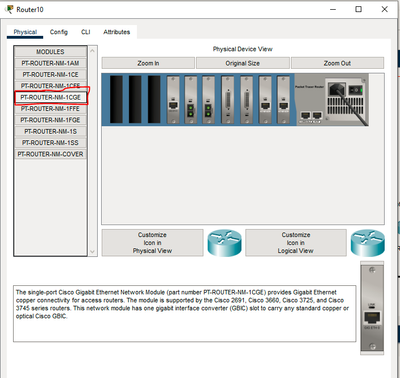Click the Router10 window title icon
Screen dimensions: 400x378
coord(10,9)
